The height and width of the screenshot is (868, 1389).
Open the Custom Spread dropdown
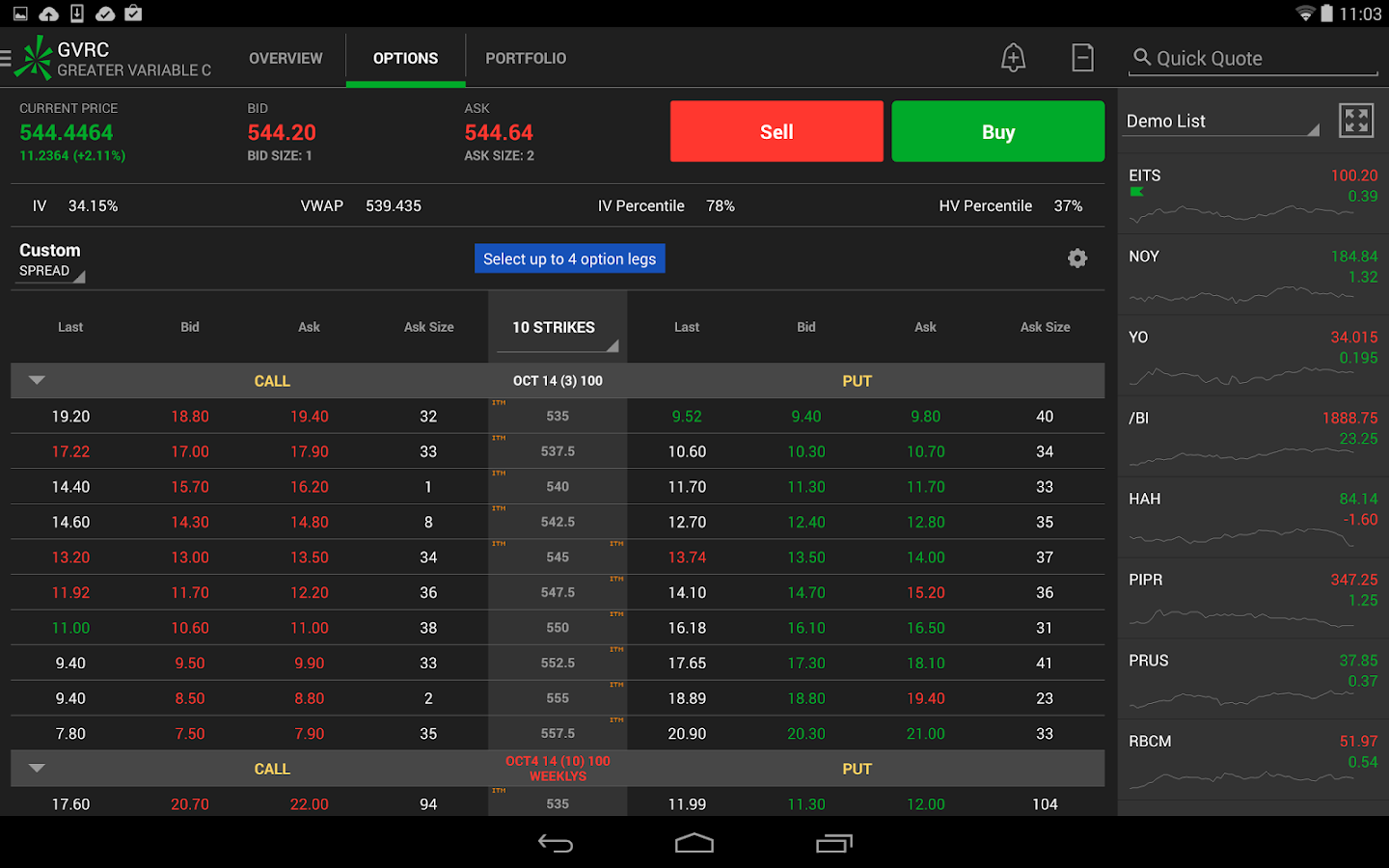tap(51, 260)
